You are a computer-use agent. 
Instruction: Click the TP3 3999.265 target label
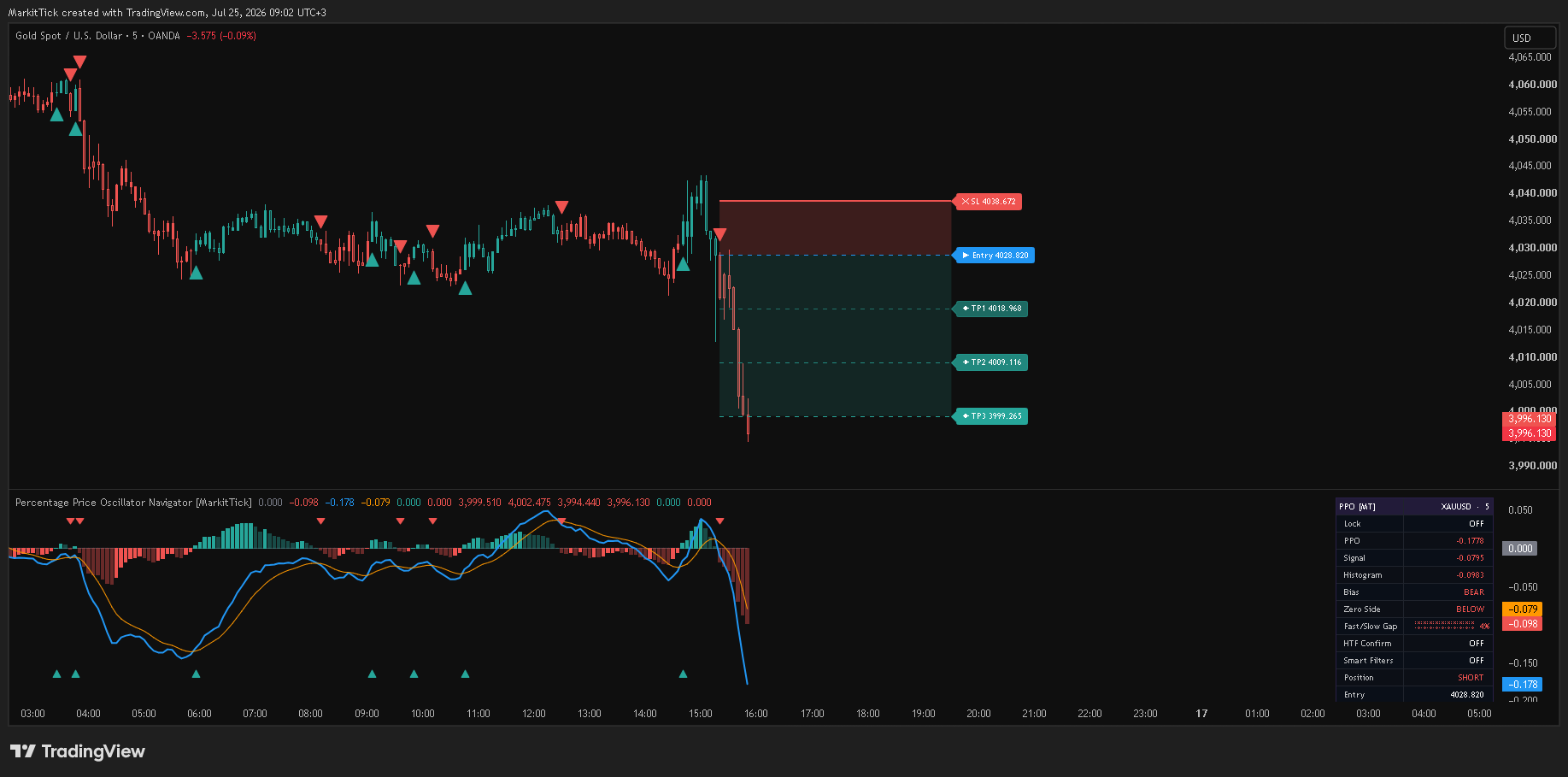click(x=991, y=416)
